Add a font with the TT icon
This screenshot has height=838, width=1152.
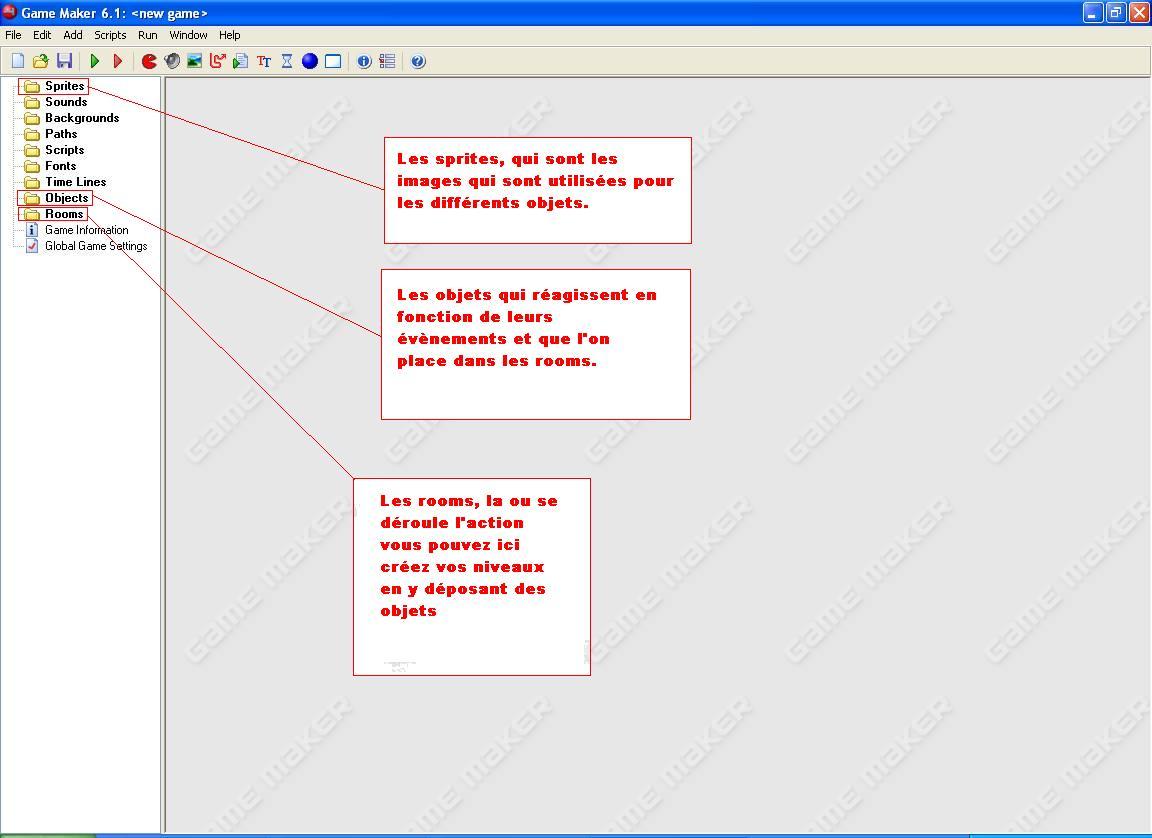[264, 61]
